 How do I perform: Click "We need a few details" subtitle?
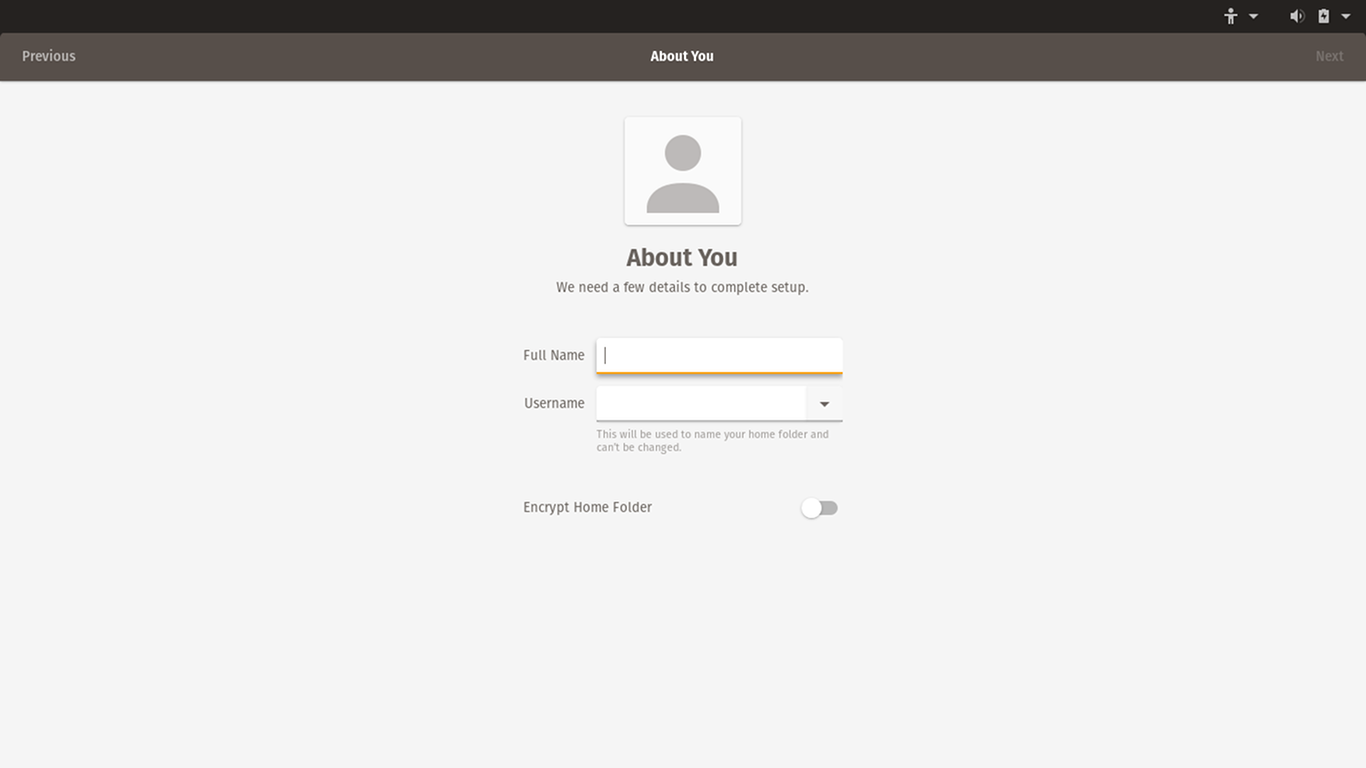coord(682,287)
